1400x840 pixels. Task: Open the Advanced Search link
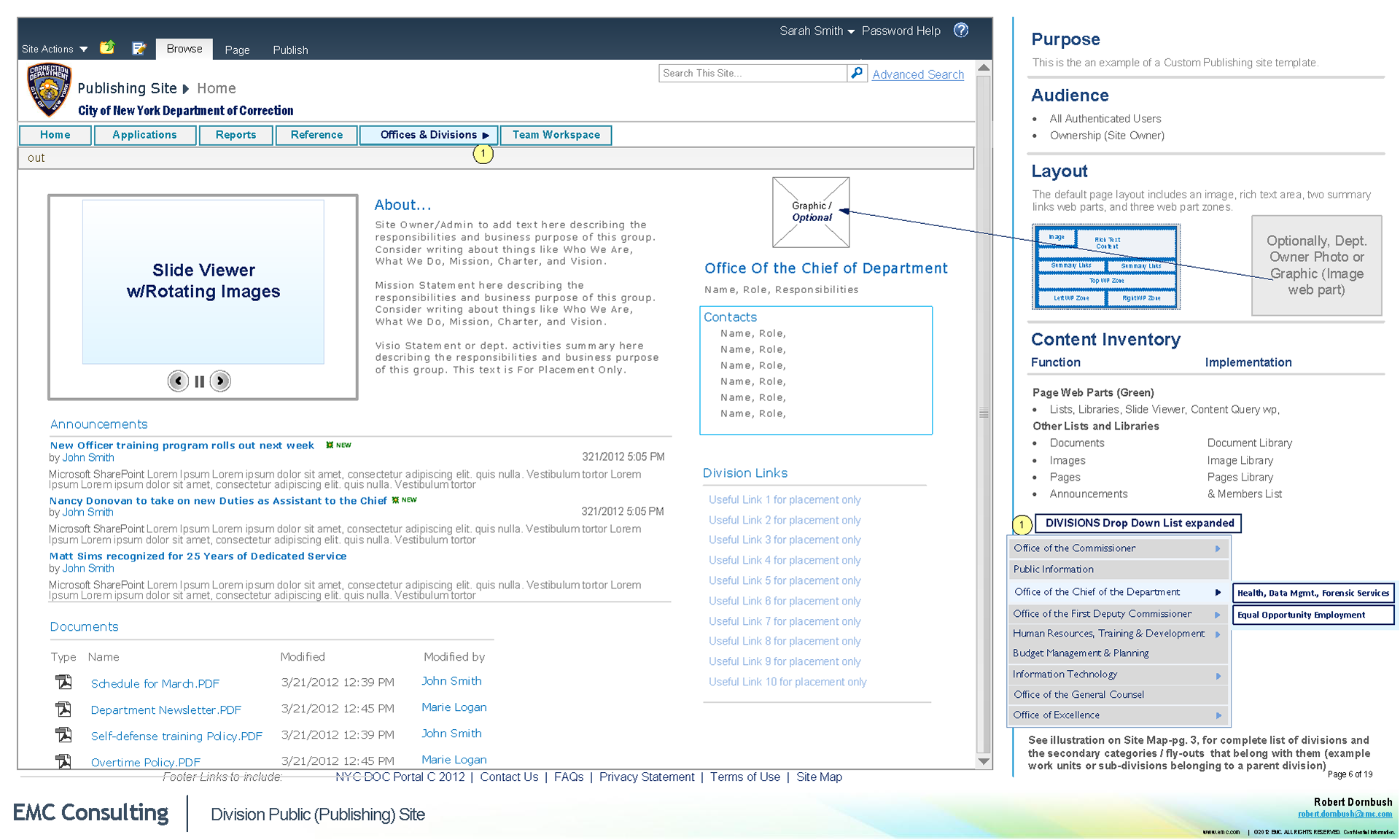(x=917, y=74)
